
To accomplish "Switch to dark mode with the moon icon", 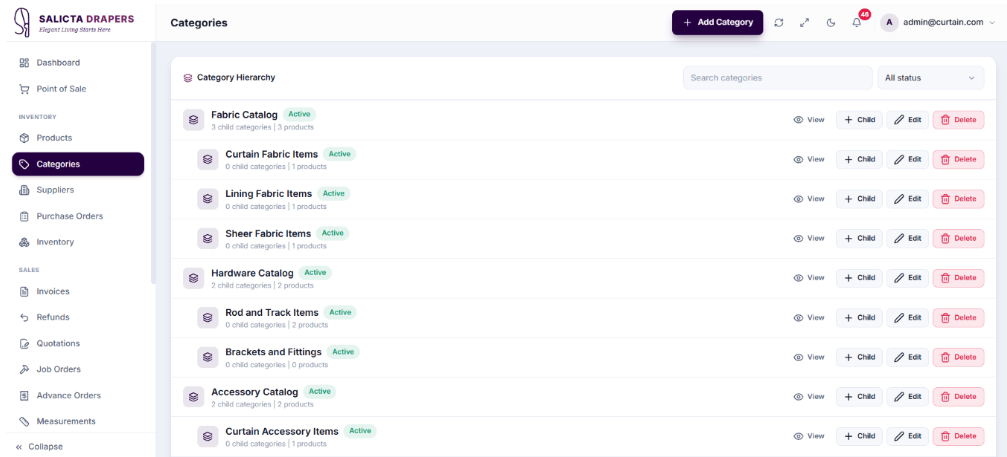I will [830, 22].
